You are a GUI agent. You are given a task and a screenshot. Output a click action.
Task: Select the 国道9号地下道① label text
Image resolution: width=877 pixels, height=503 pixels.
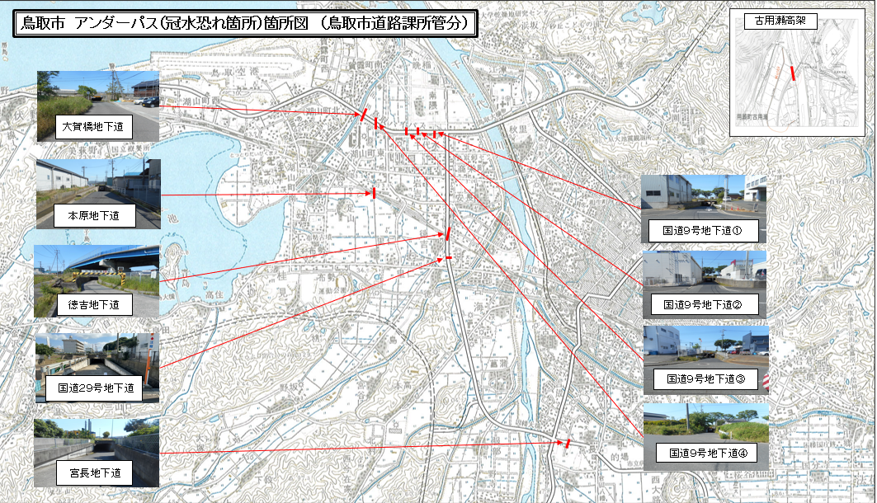click(702, 231)
